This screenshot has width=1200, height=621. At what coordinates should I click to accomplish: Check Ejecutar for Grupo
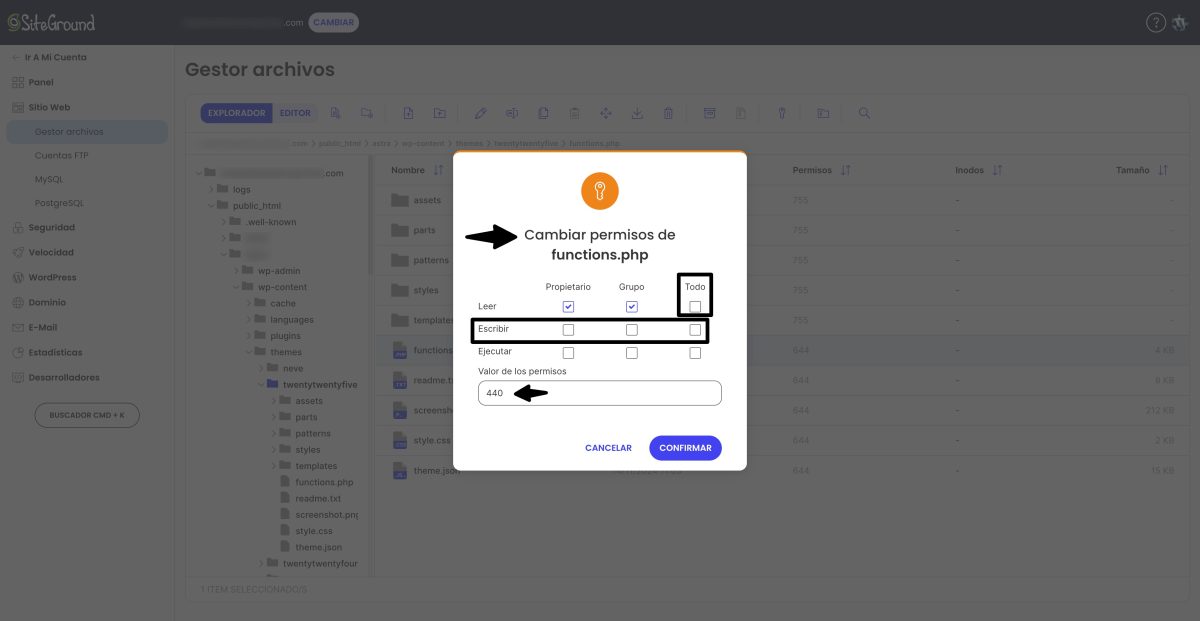pyautogui.click(x=631, y=353)
